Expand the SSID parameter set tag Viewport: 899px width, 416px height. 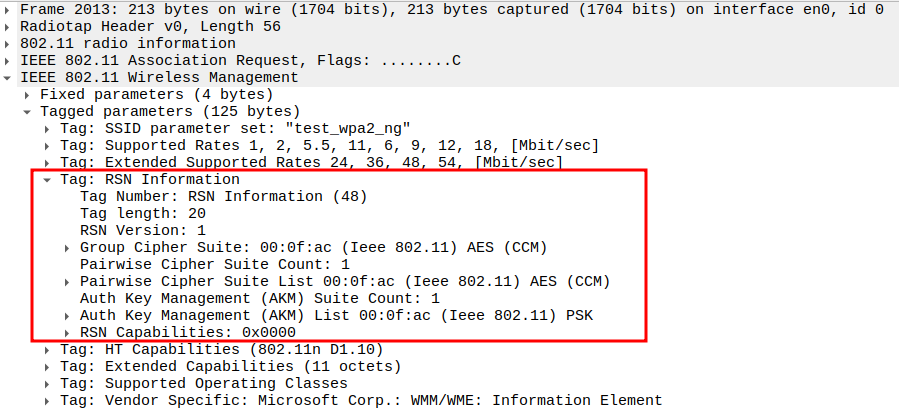coord(48,128)
